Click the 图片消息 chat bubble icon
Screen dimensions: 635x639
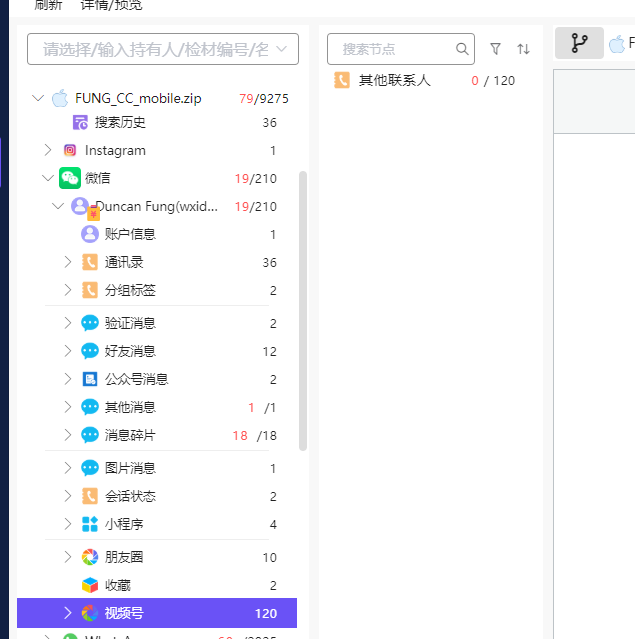(90, 468)
